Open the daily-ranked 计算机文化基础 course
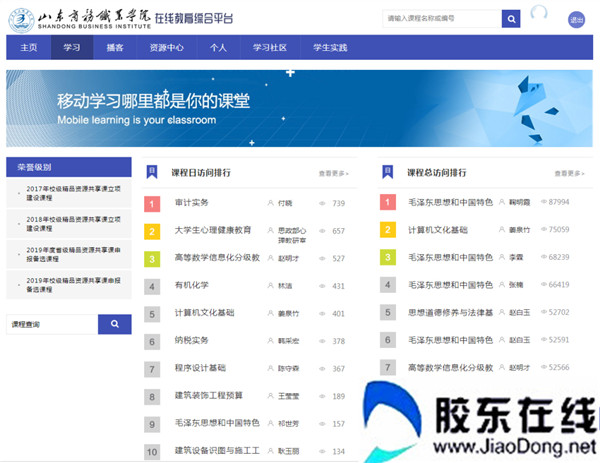Image resolution: width=600 pixels, height=463 pixels. (204, 313)
